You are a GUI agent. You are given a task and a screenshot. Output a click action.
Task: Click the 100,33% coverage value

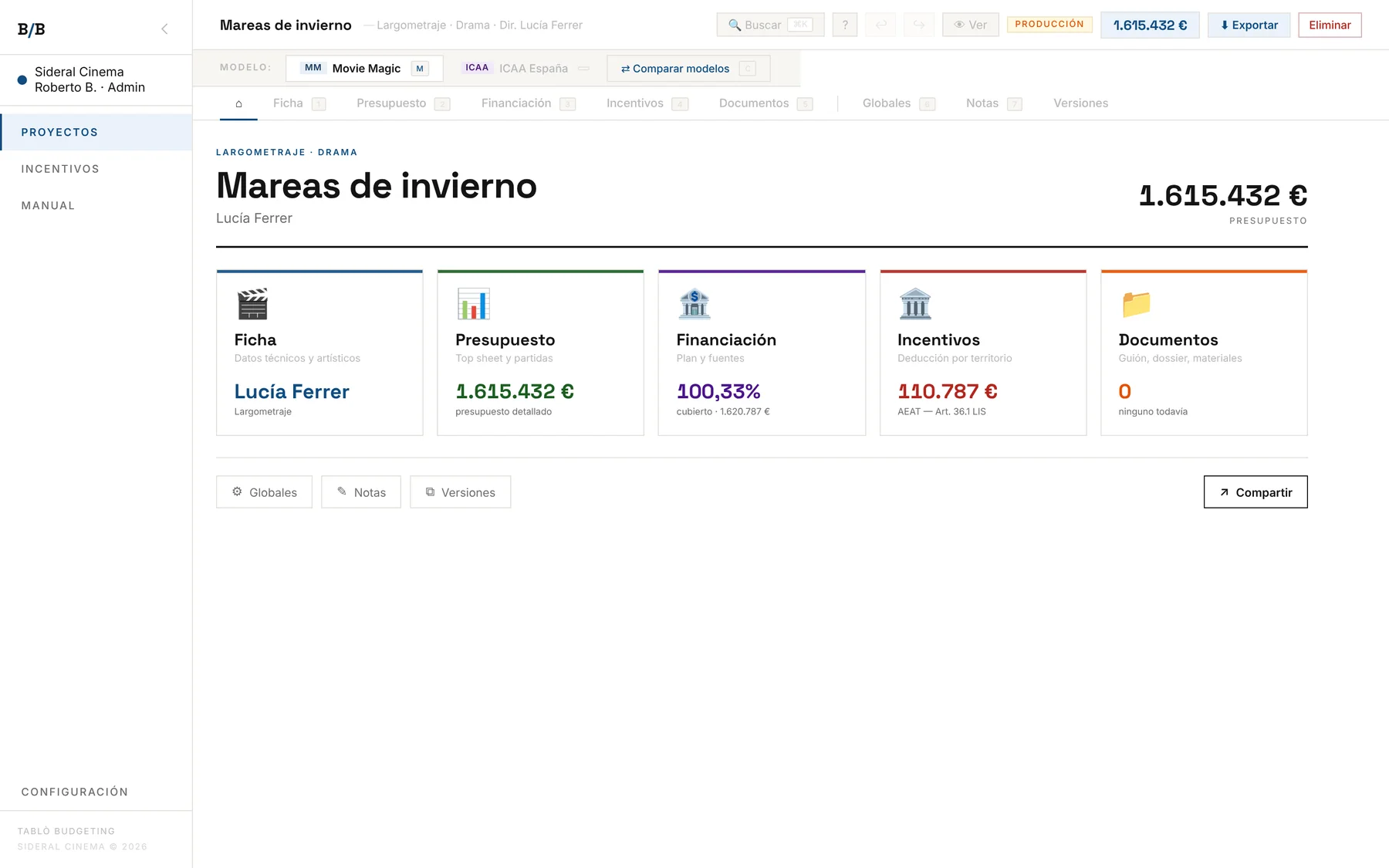click(x=718, y=392)
